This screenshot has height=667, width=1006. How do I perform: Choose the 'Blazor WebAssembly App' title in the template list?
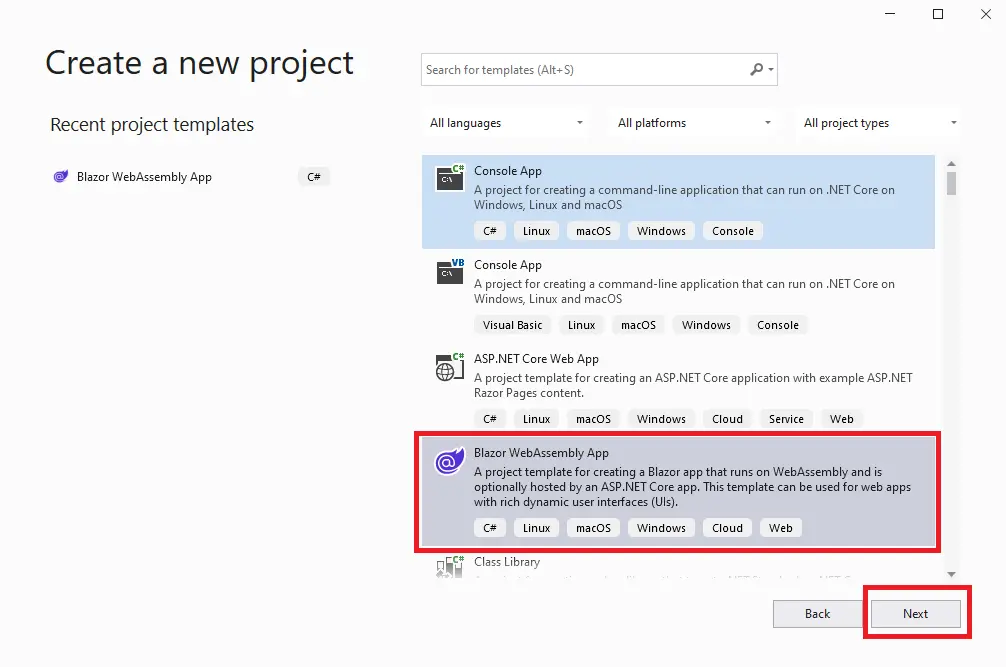tap(541, 453)
